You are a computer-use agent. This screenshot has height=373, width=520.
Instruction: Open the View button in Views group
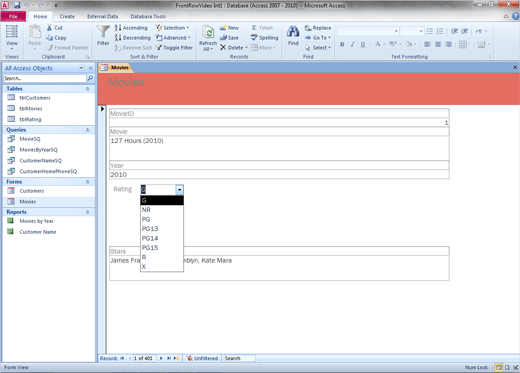tap(11, 37)
